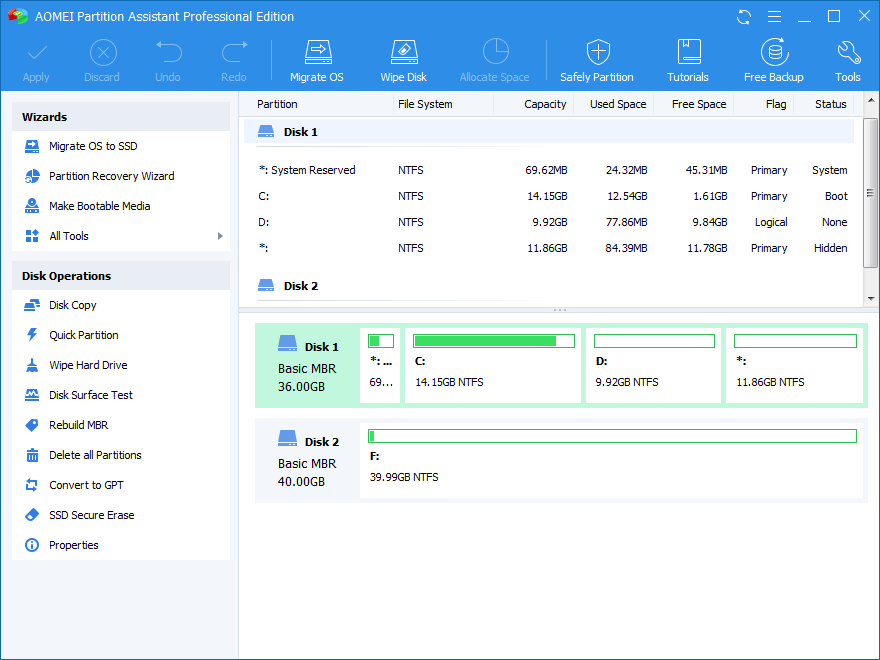This screenshot has height=660, width=880.
Task: Select the F: partition usage bar
Action: click(611, 436)
